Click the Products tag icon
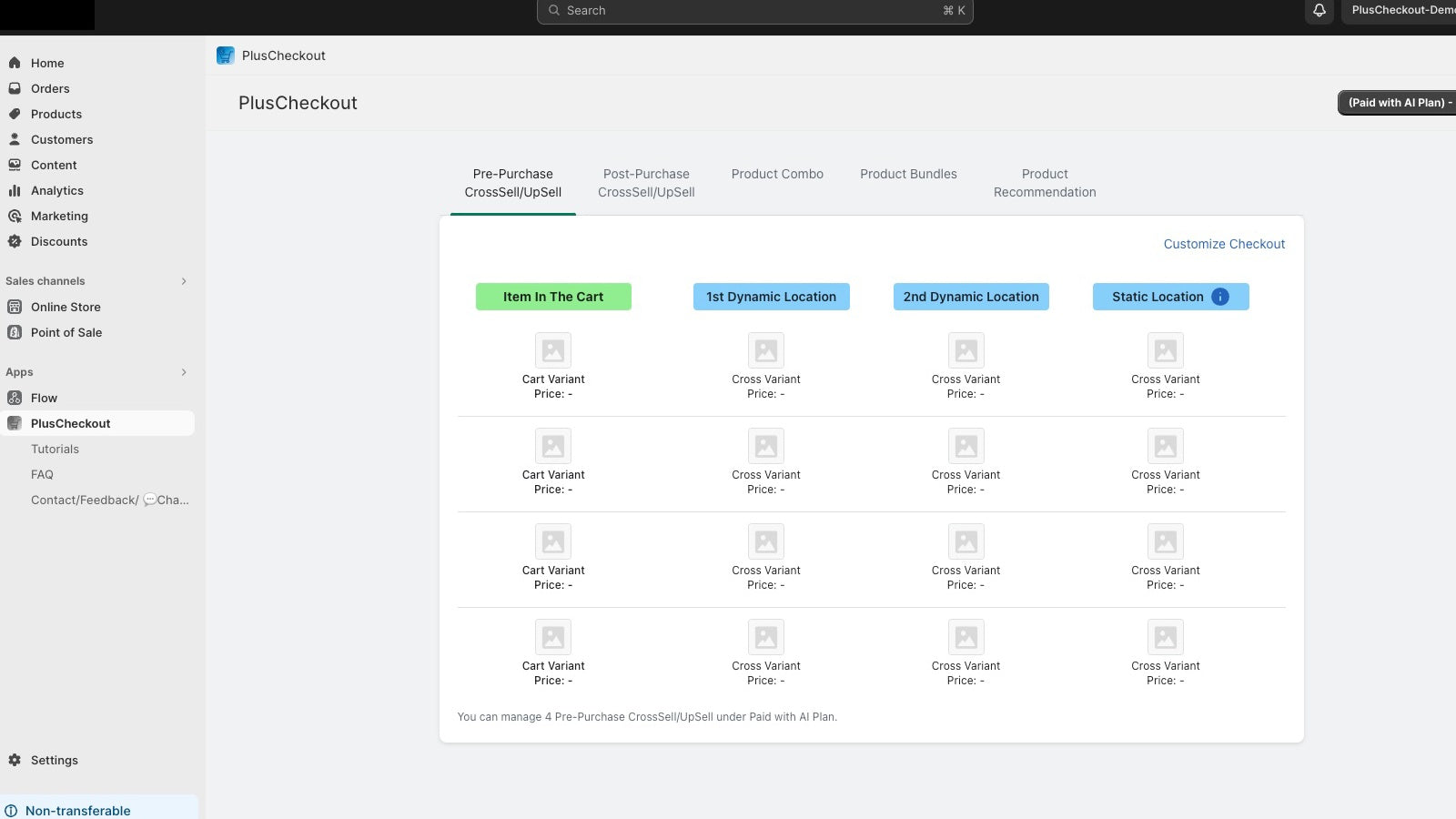 (15, 114)
